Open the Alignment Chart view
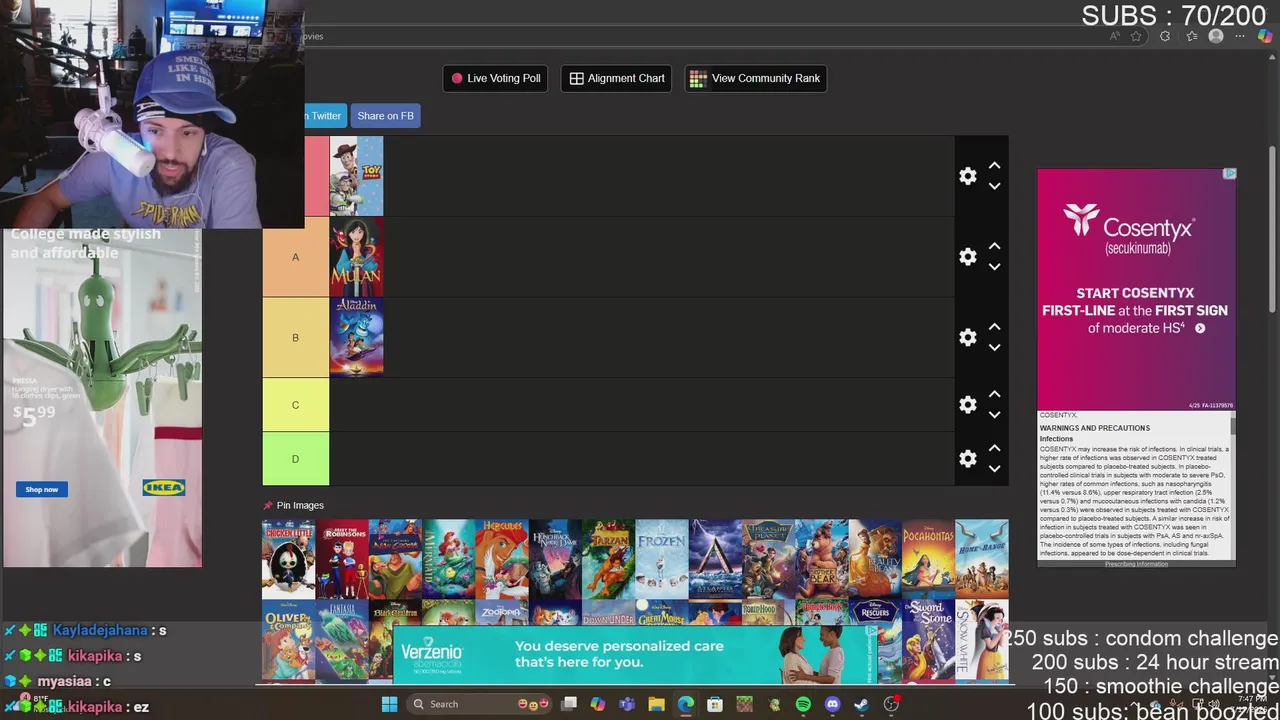The height and width of the screenshot is (720, 1280). [617, 78]
